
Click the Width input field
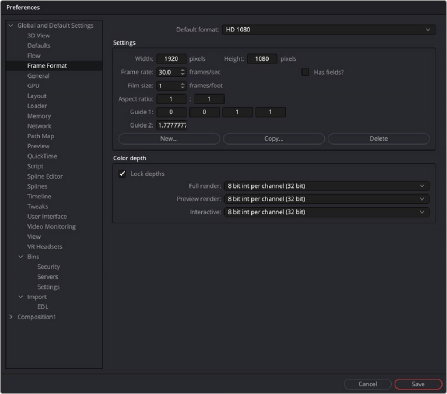click(x=171, y=59)
